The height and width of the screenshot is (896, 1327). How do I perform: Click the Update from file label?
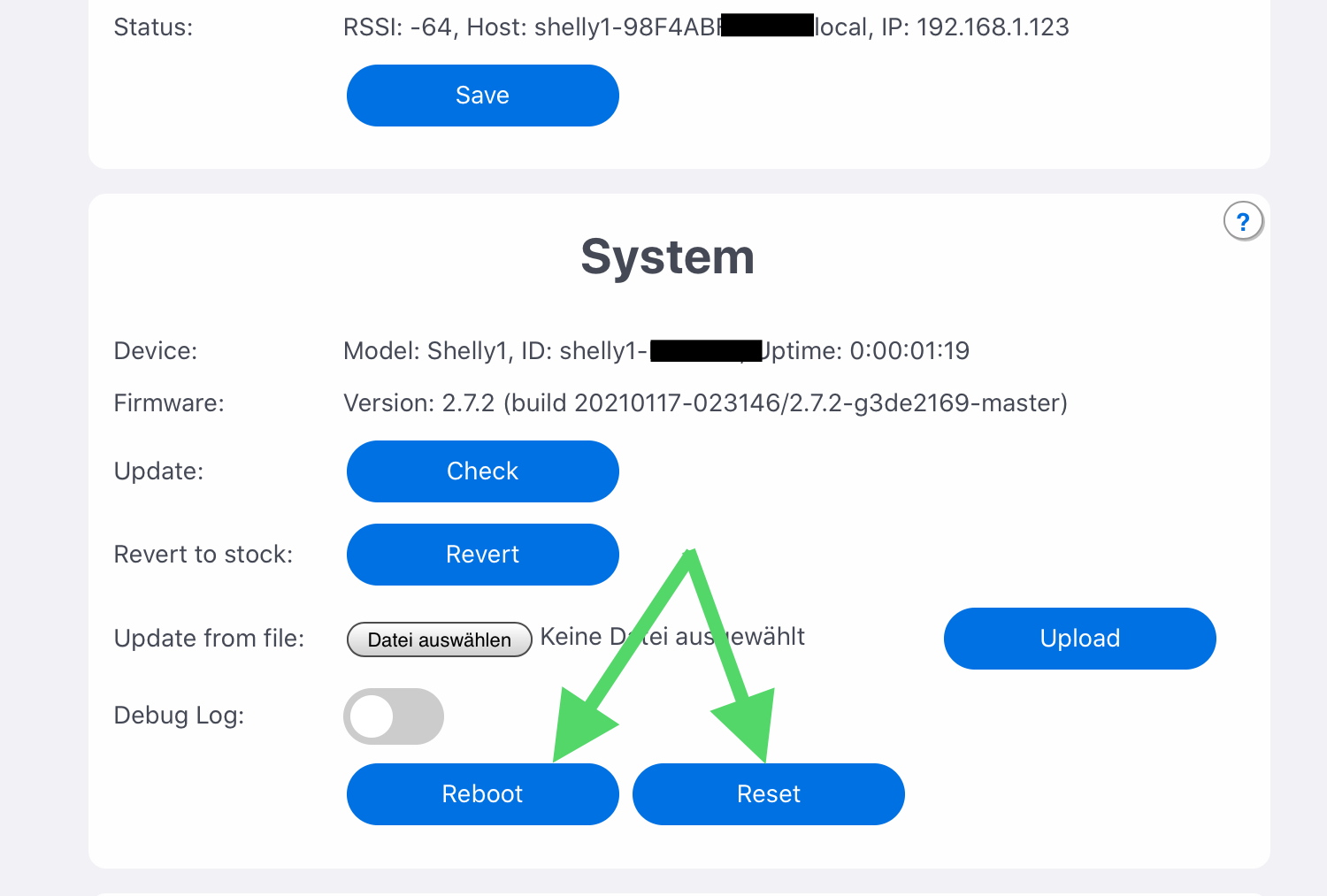point(209,639)
